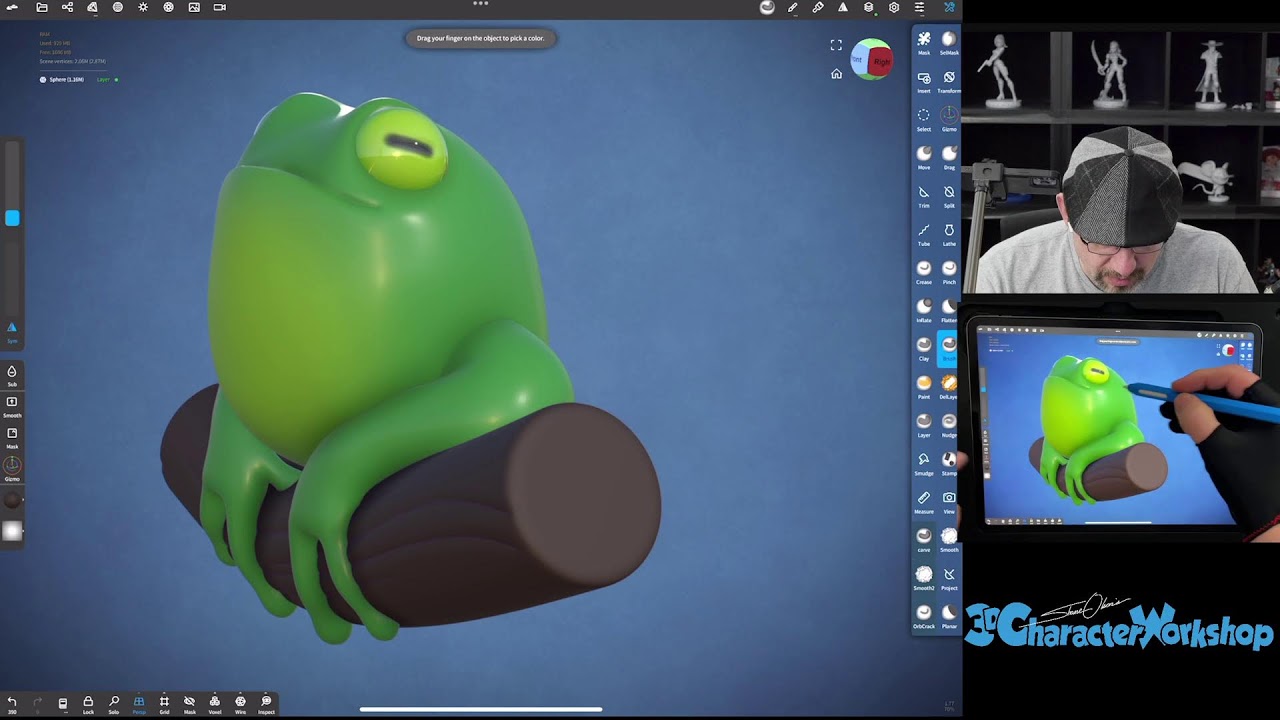Open the tools wrench menu
This screenshot has height=720, width=1280.
pyautogui.click(x=949, y=7)
